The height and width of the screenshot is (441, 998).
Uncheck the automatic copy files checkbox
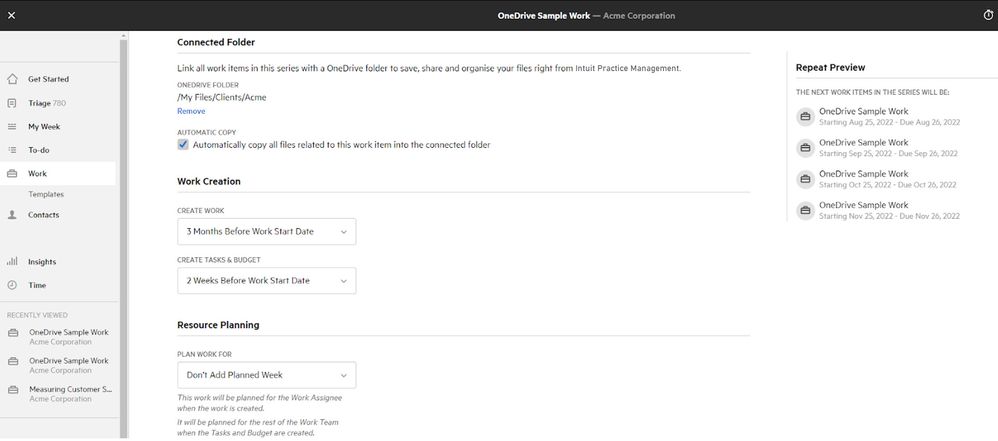tap(183, 144)
